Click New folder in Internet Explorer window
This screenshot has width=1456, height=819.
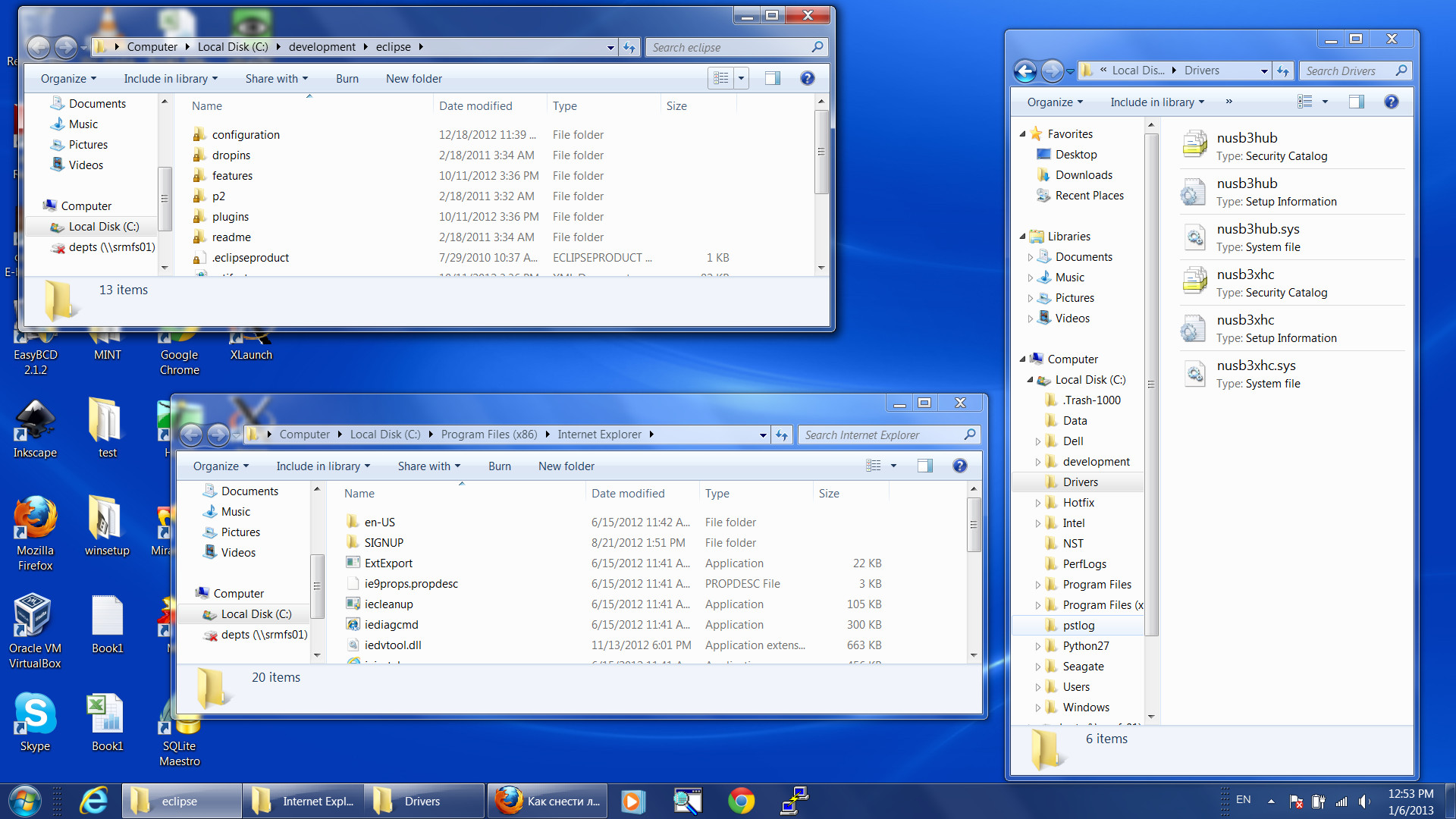pos(566,466)
